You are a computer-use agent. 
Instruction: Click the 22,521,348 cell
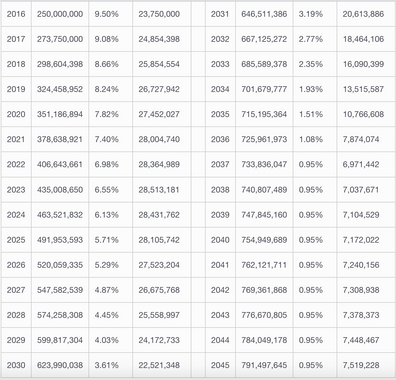click(162, 365)
